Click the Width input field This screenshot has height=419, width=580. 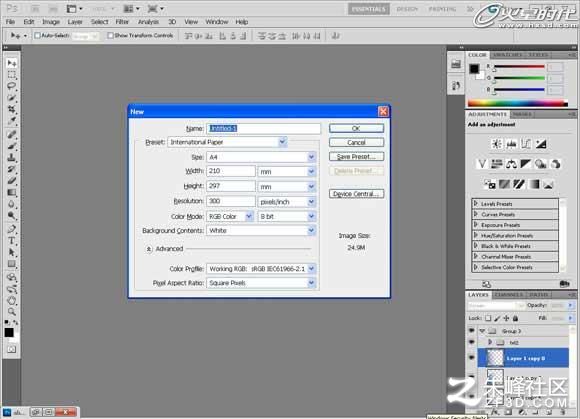tap(231, 171)
